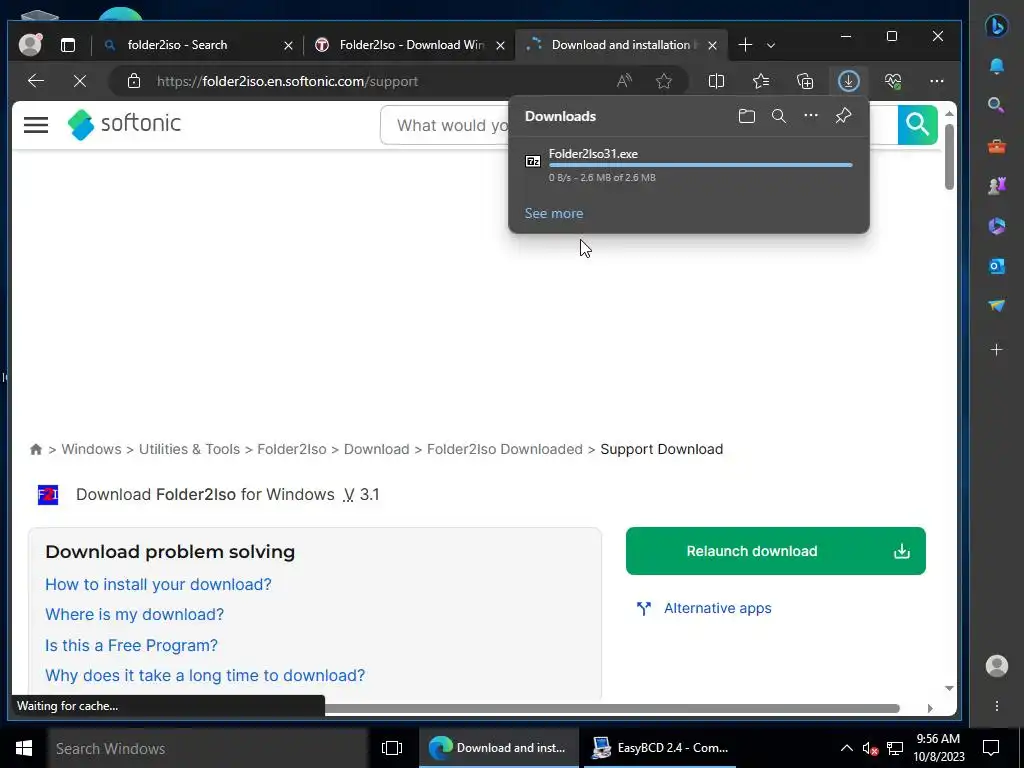Click Search Windows taskbar box
The image size is (1024, 768).
(208, 748)
